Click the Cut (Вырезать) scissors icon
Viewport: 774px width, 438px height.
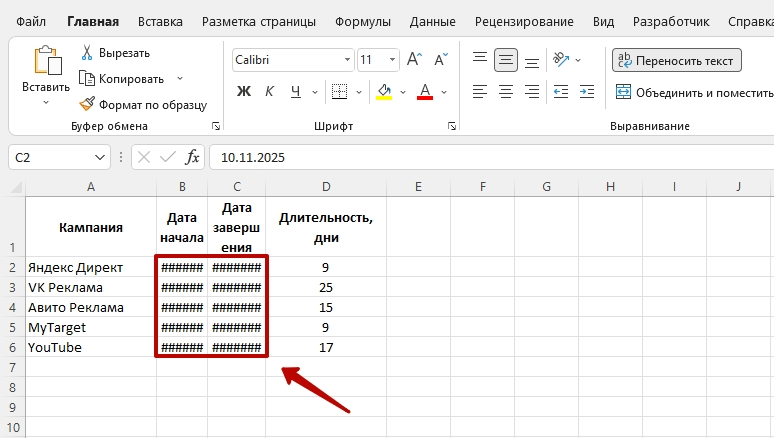pos(87,53)
